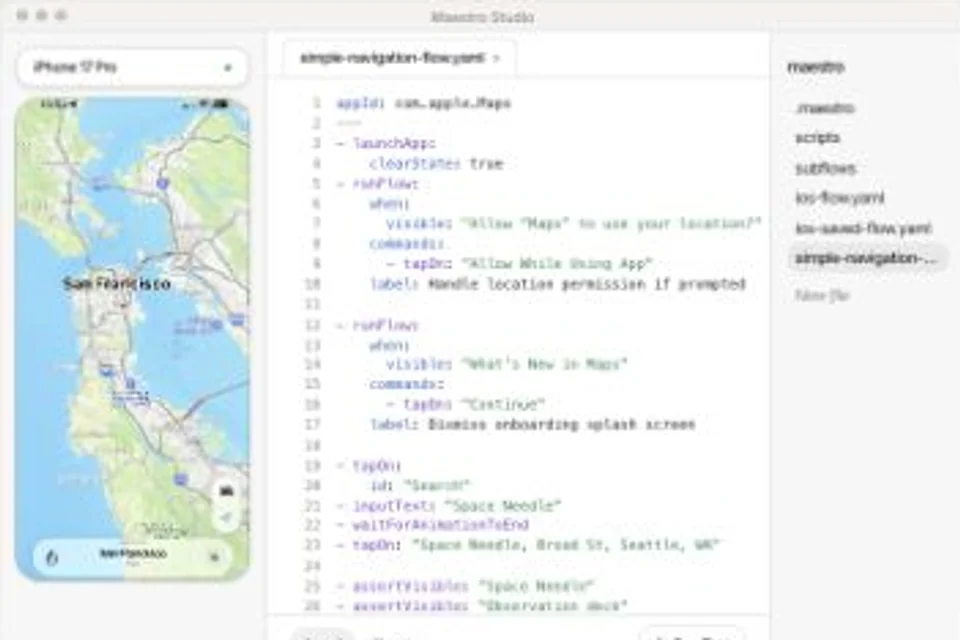The height and width of the screenshot is (640, 960).
Task: Click the "Handle location permission if prompted" label line
Action: (x=557, y=284)
